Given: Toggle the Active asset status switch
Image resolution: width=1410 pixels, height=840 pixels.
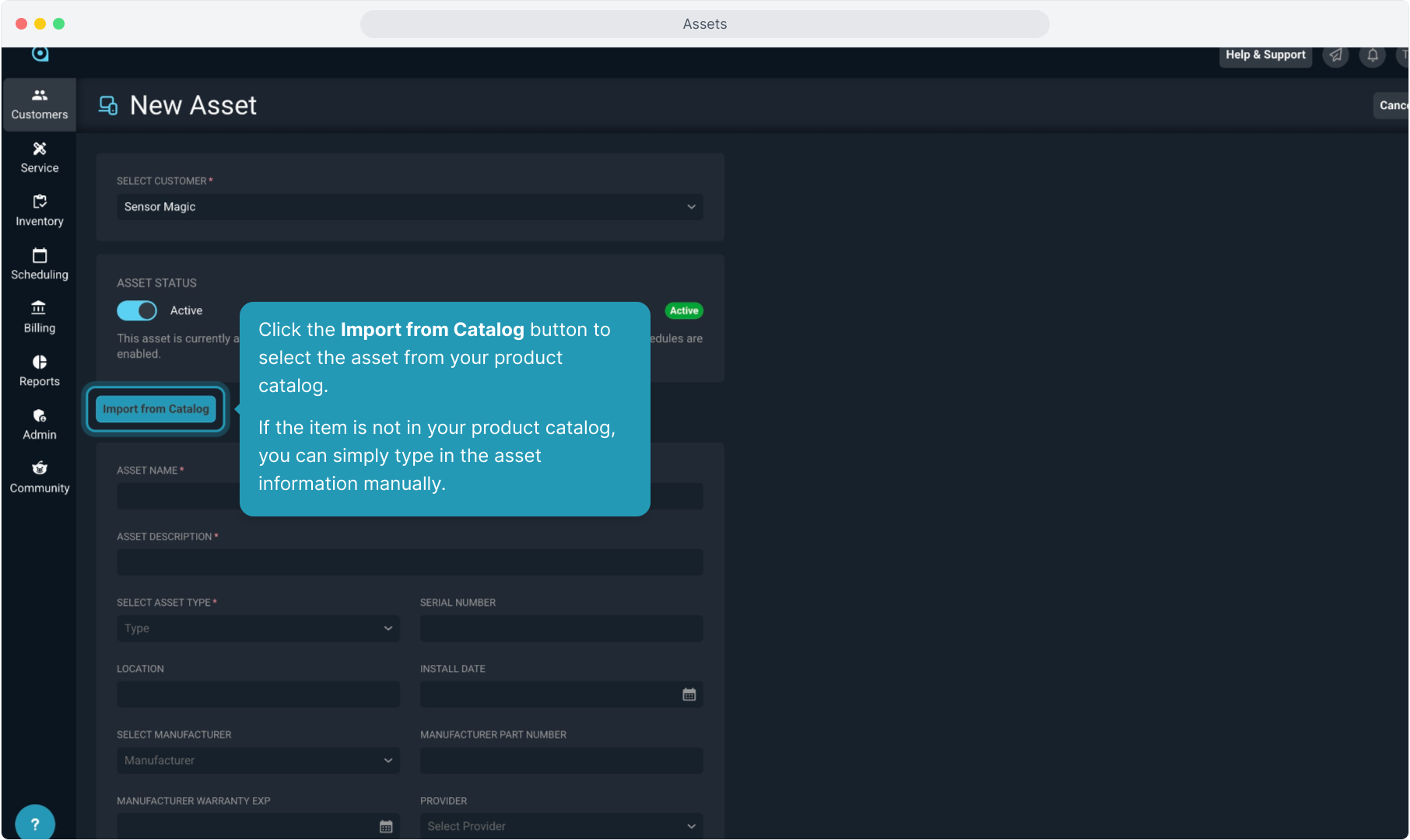Looking at the screenshot, I should [137, 311].
